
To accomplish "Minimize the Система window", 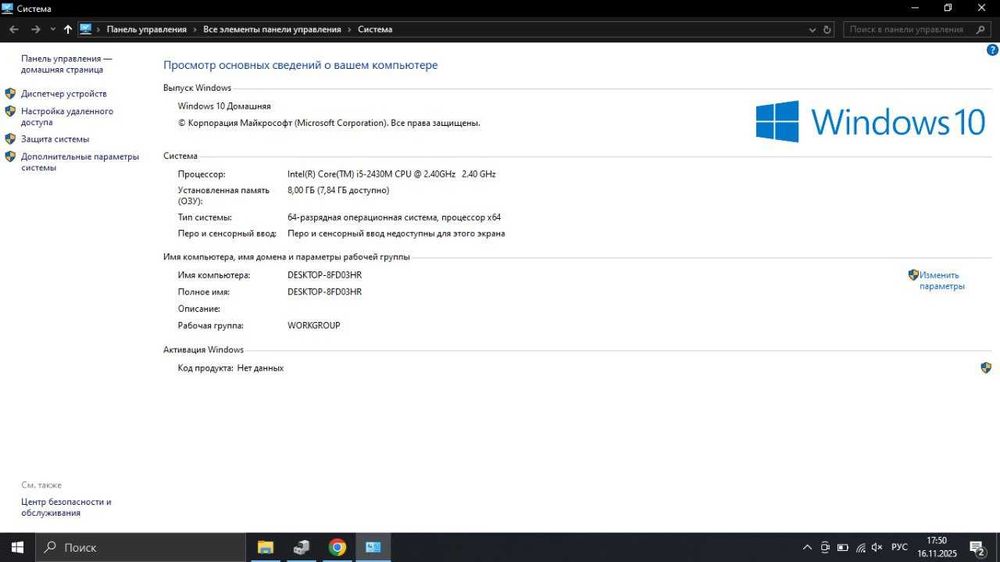I will point(915,8).
